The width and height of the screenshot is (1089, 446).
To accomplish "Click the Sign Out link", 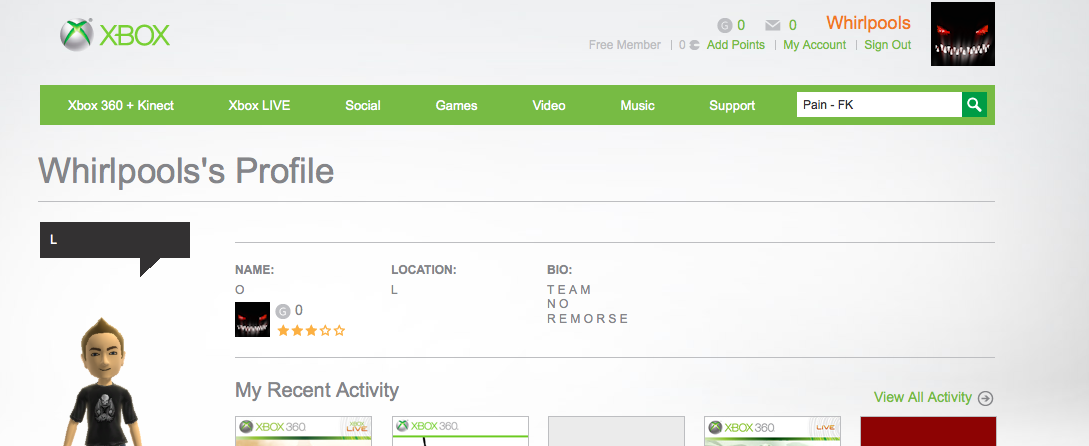I will coord(888,45).
